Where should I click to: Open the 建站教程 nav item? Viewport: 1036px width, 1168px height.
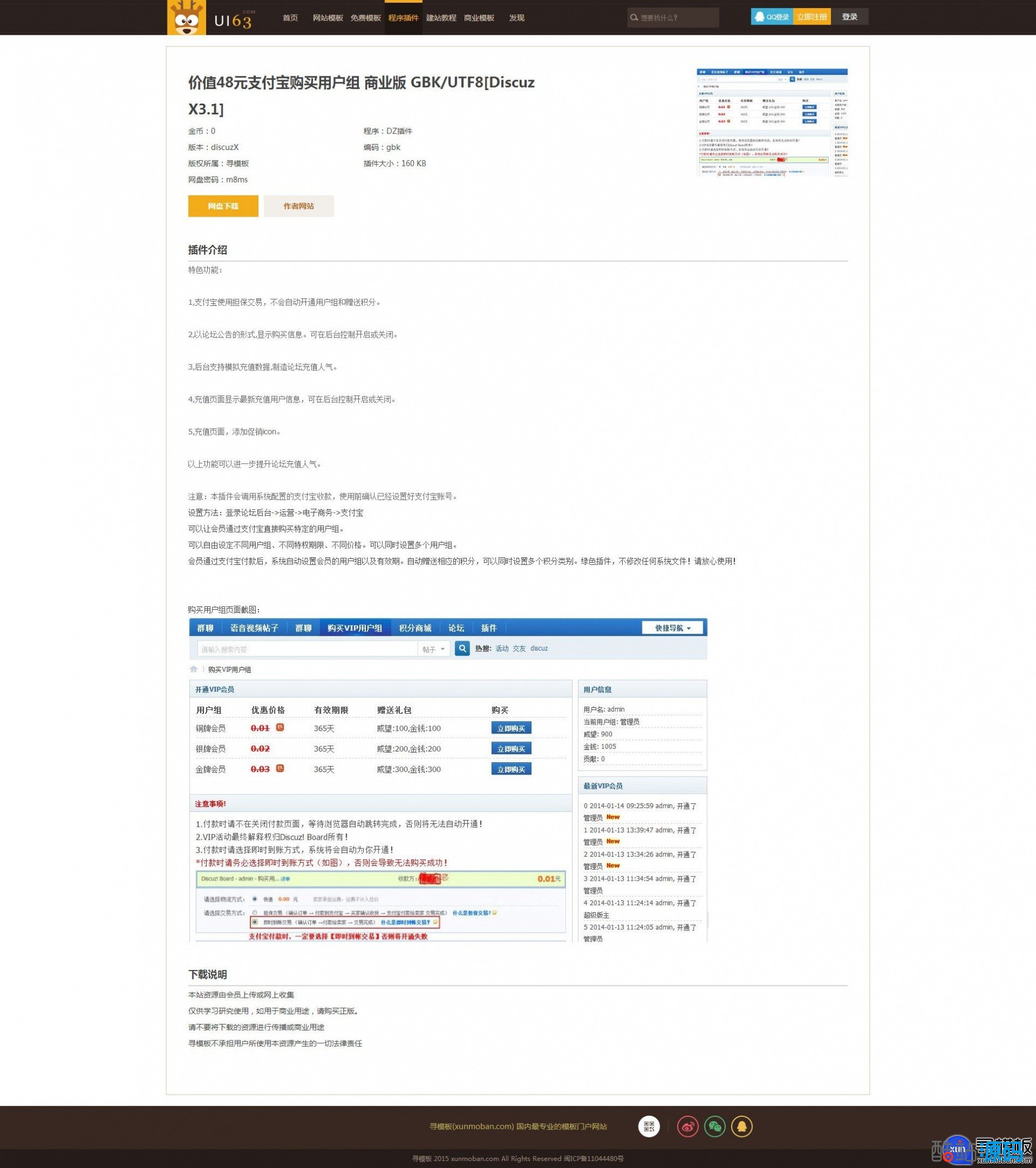[441, 17]
